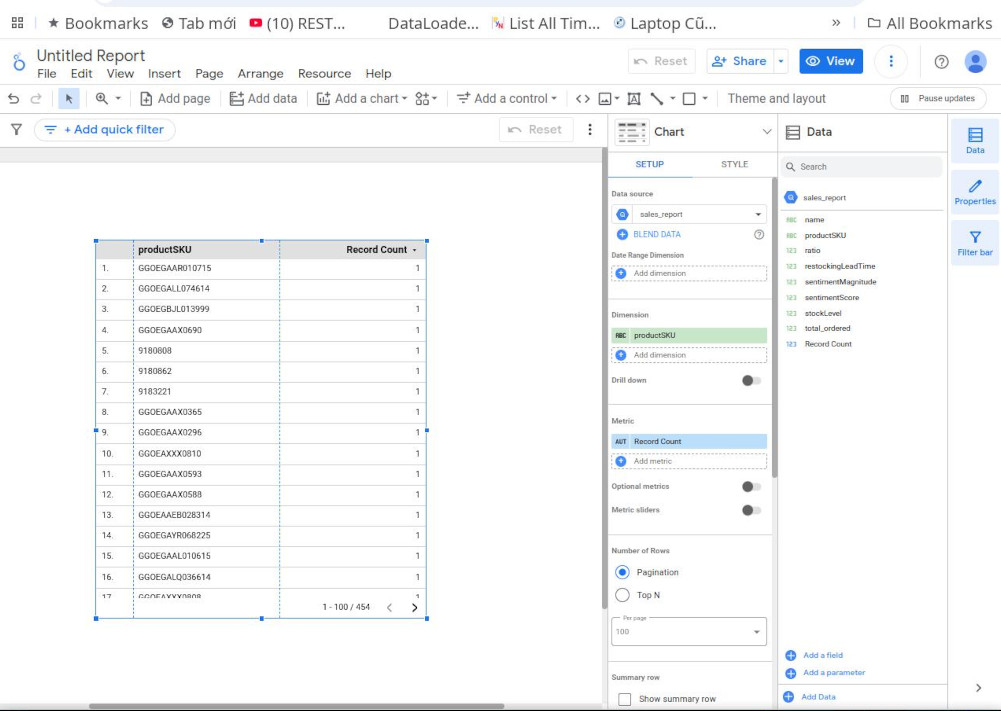Open the chart type dropdown
The image size is (1001, 711).
pyautogui.click(x=767, y=131)
